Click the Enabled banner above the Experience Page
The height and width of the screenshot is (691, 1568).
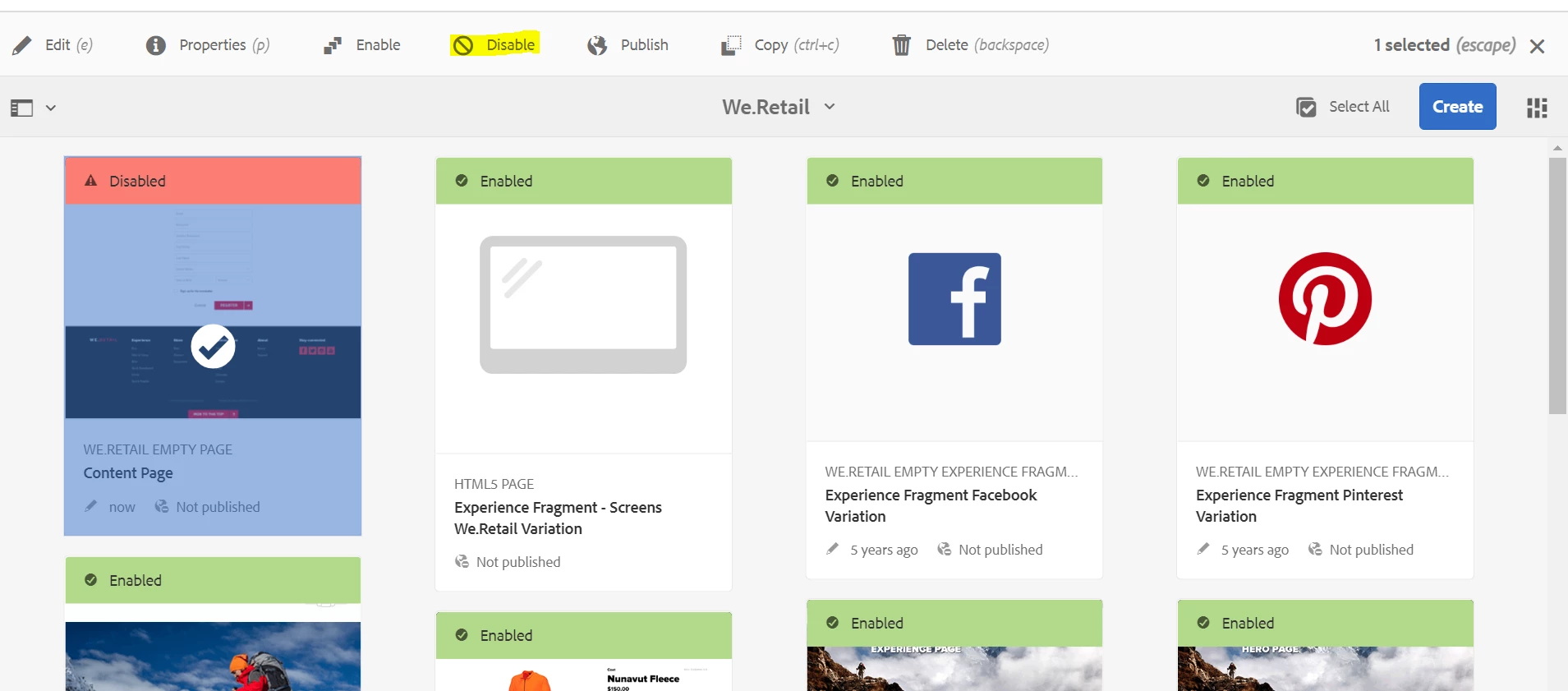point(954,623)
